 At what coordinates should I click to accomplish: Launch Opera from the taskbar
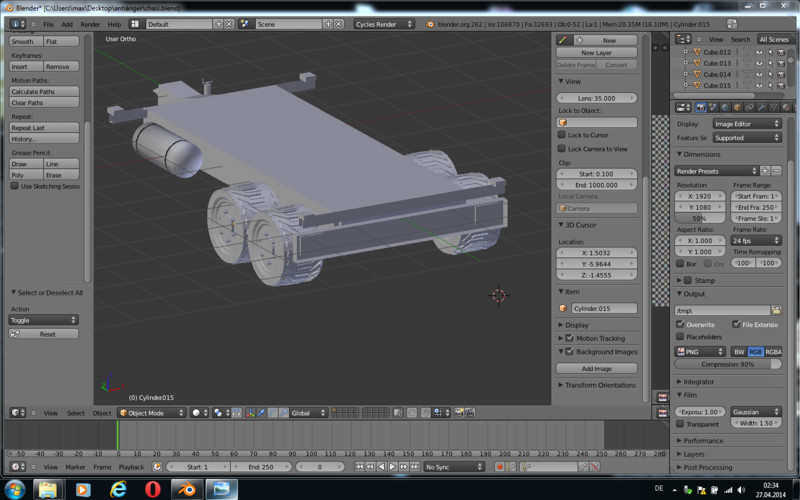pyautogui.click(x=152, y=489)
